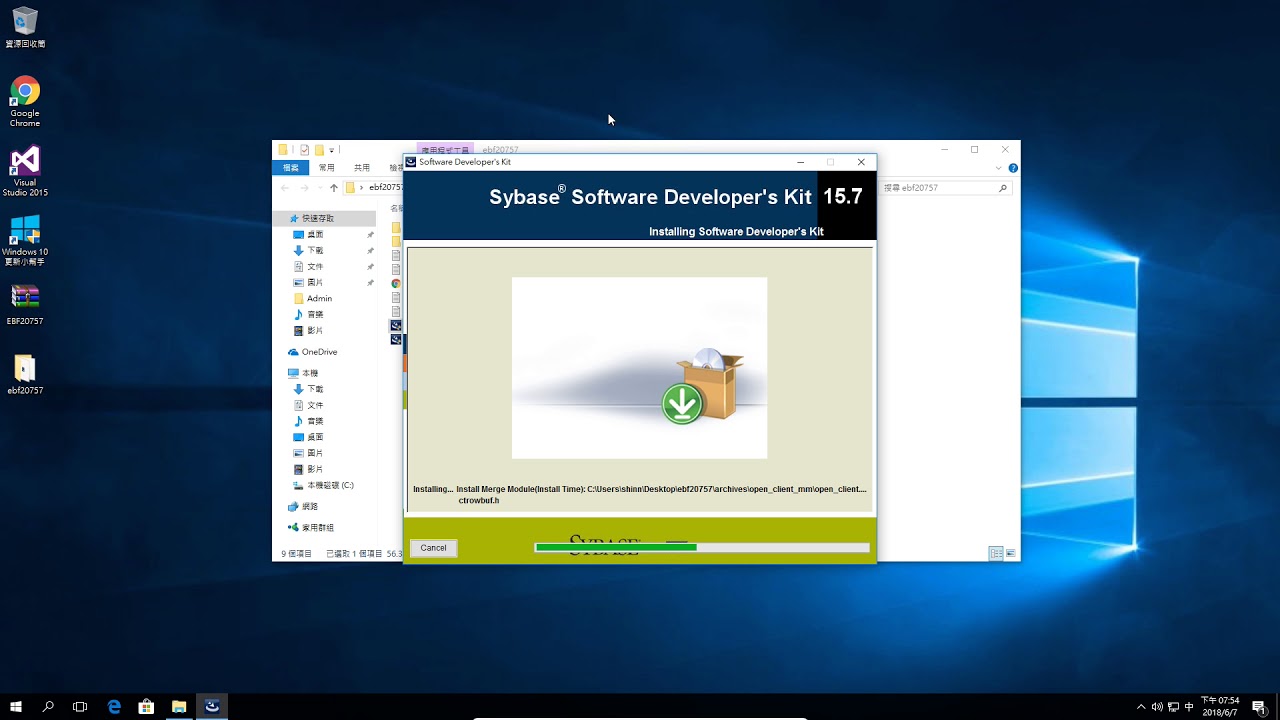Click the status text 9 個項目
This screenshot has width=1280, height=720.
click(x=297, y=553)
